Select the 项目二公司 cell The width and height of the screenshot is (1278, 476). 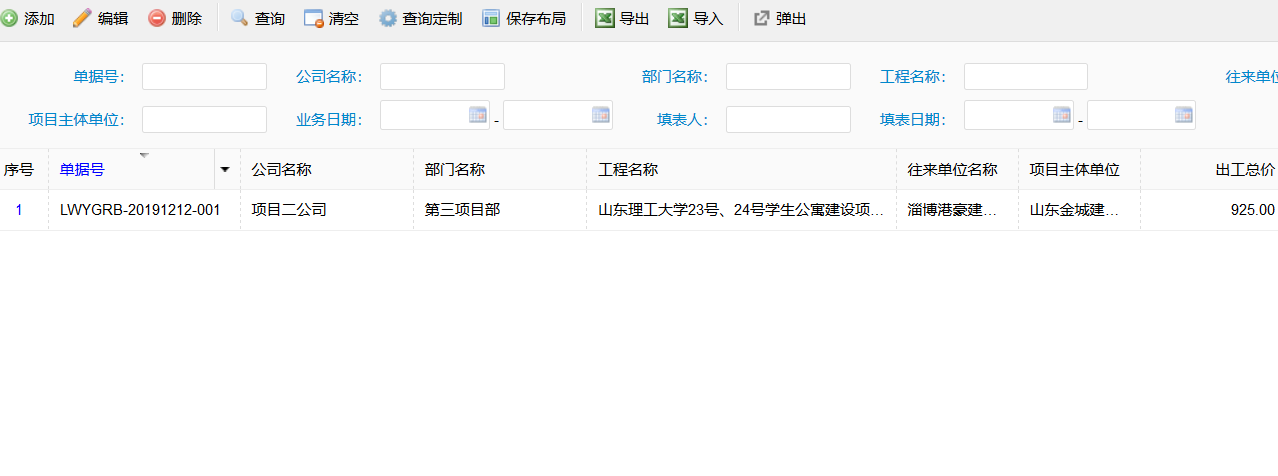tap(327, 210)
